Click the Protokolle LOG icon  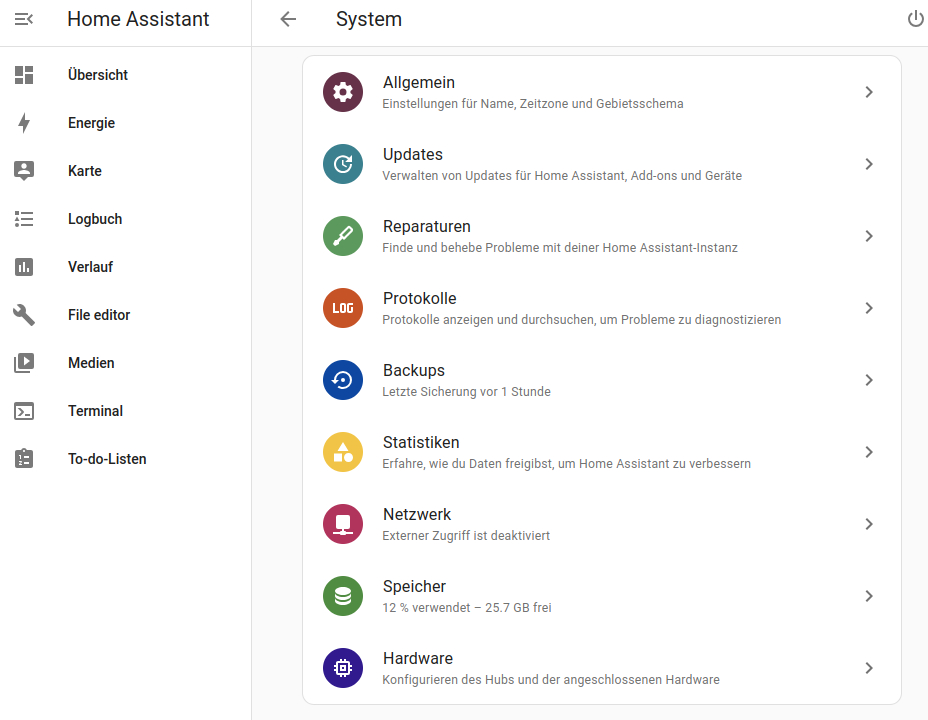tap(343, 308)
